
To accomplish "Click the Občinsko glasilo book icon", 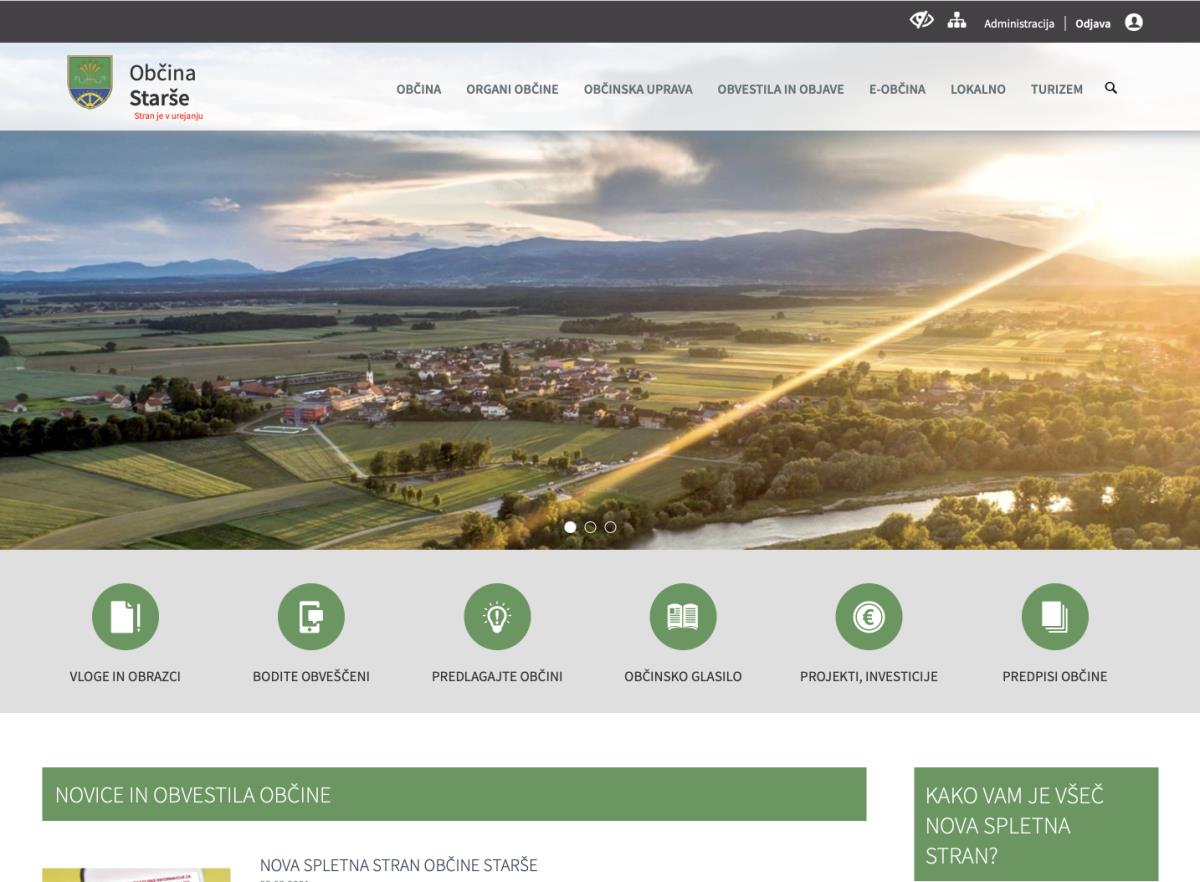I will 683,617.
